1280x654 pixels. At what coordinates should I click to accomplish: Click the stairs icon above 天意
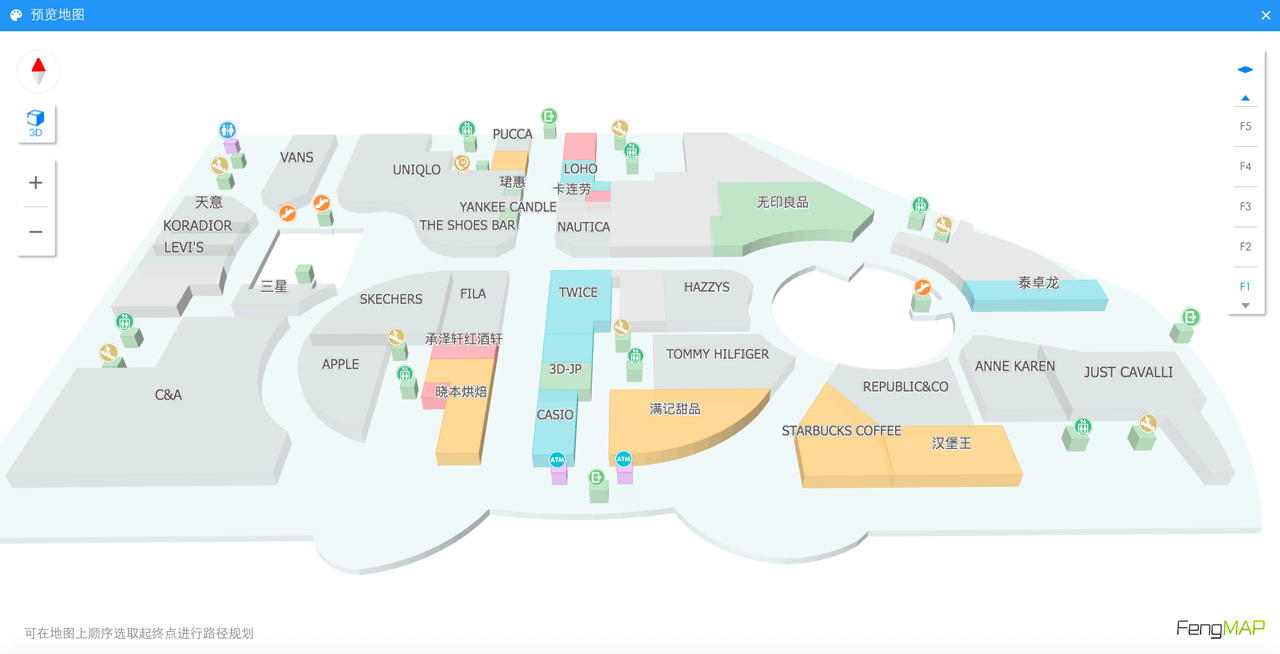pyautogui.click(x=219, y=165)
